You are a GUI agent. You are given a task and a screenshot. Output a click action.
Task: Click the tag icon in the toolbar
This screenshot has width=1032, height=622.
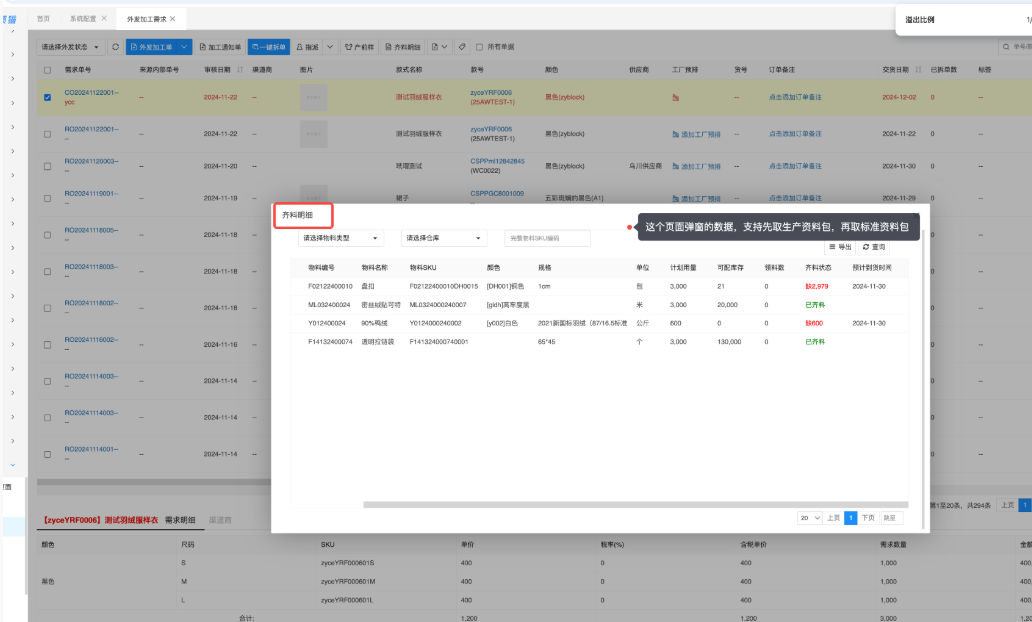[x=461, y=47]
